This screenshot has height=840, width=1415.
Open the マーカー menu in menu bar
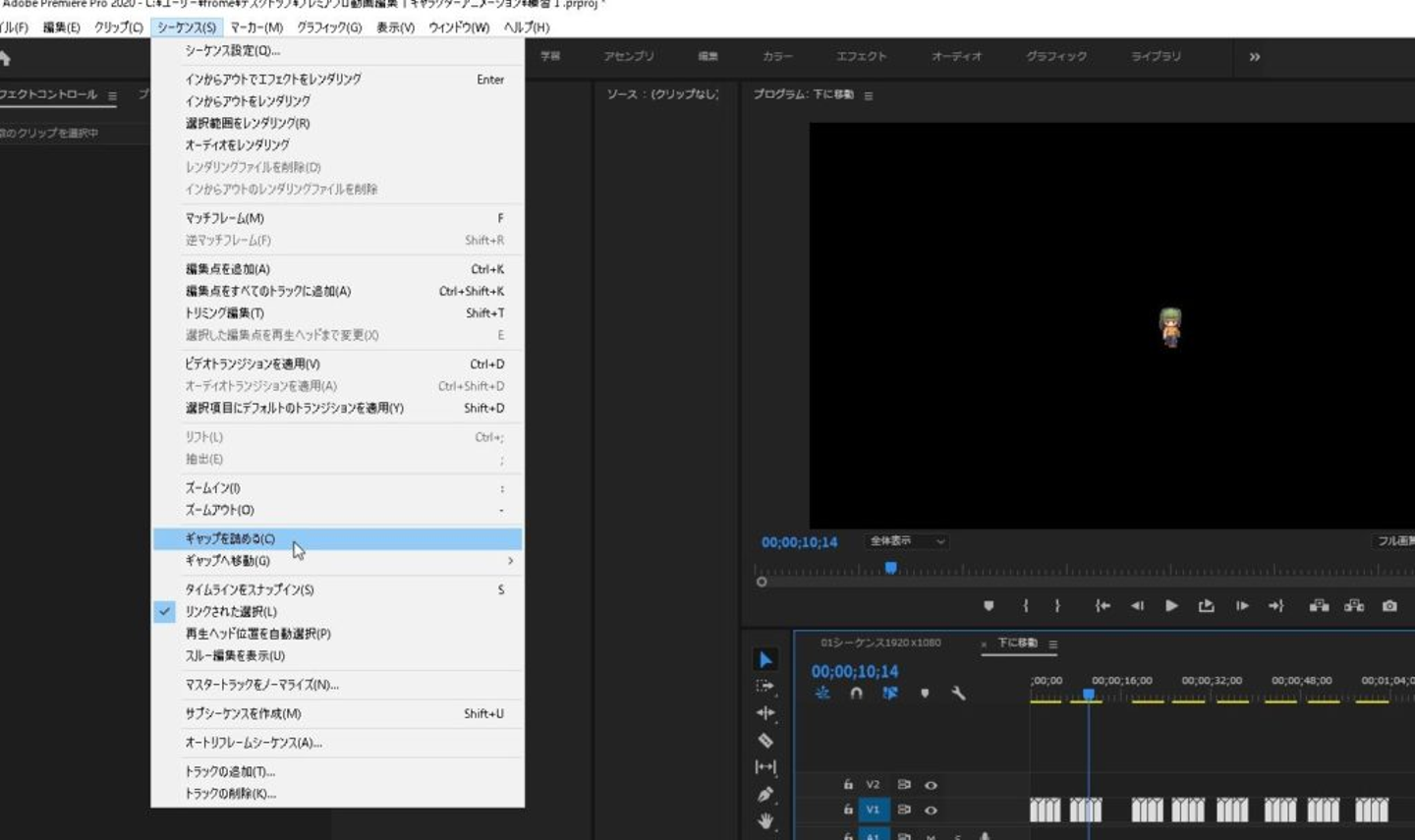click(x=256, y=28)
